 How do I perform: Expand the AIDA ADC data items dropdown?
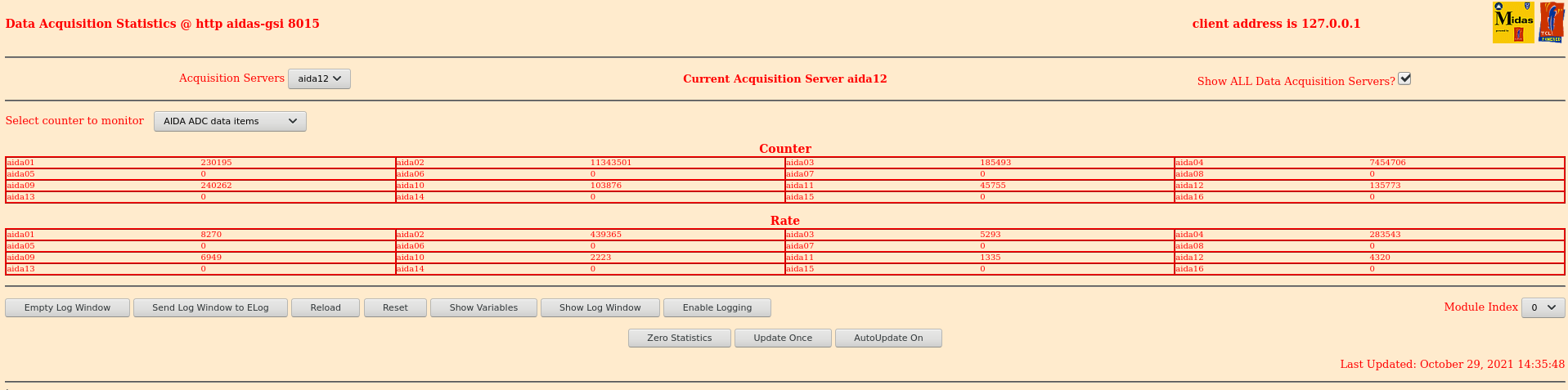click(230, 122)
